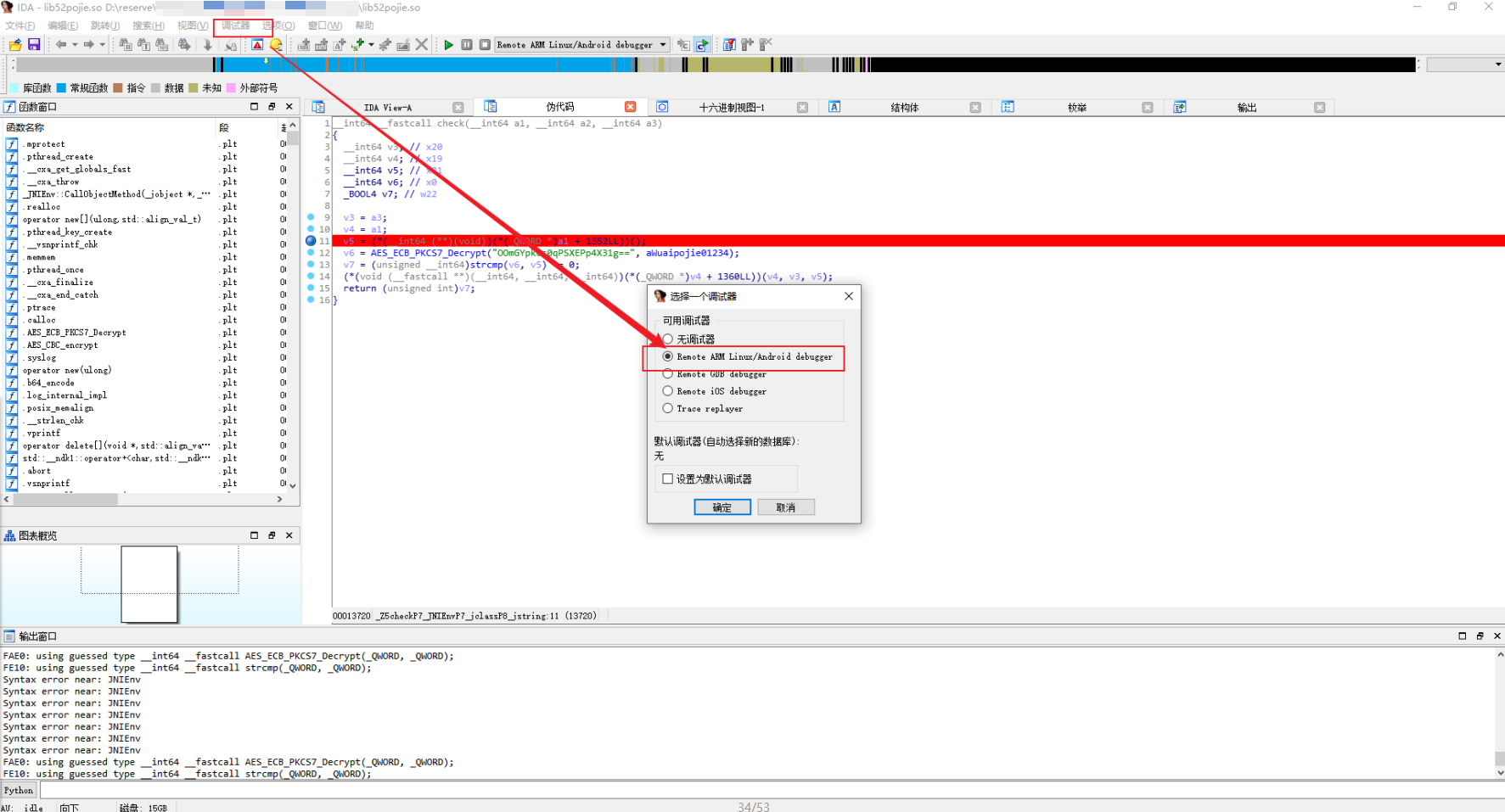The image size is (1505, 812).
Task: Click the down arrow toolbar icon
Action: pos(208,44)
